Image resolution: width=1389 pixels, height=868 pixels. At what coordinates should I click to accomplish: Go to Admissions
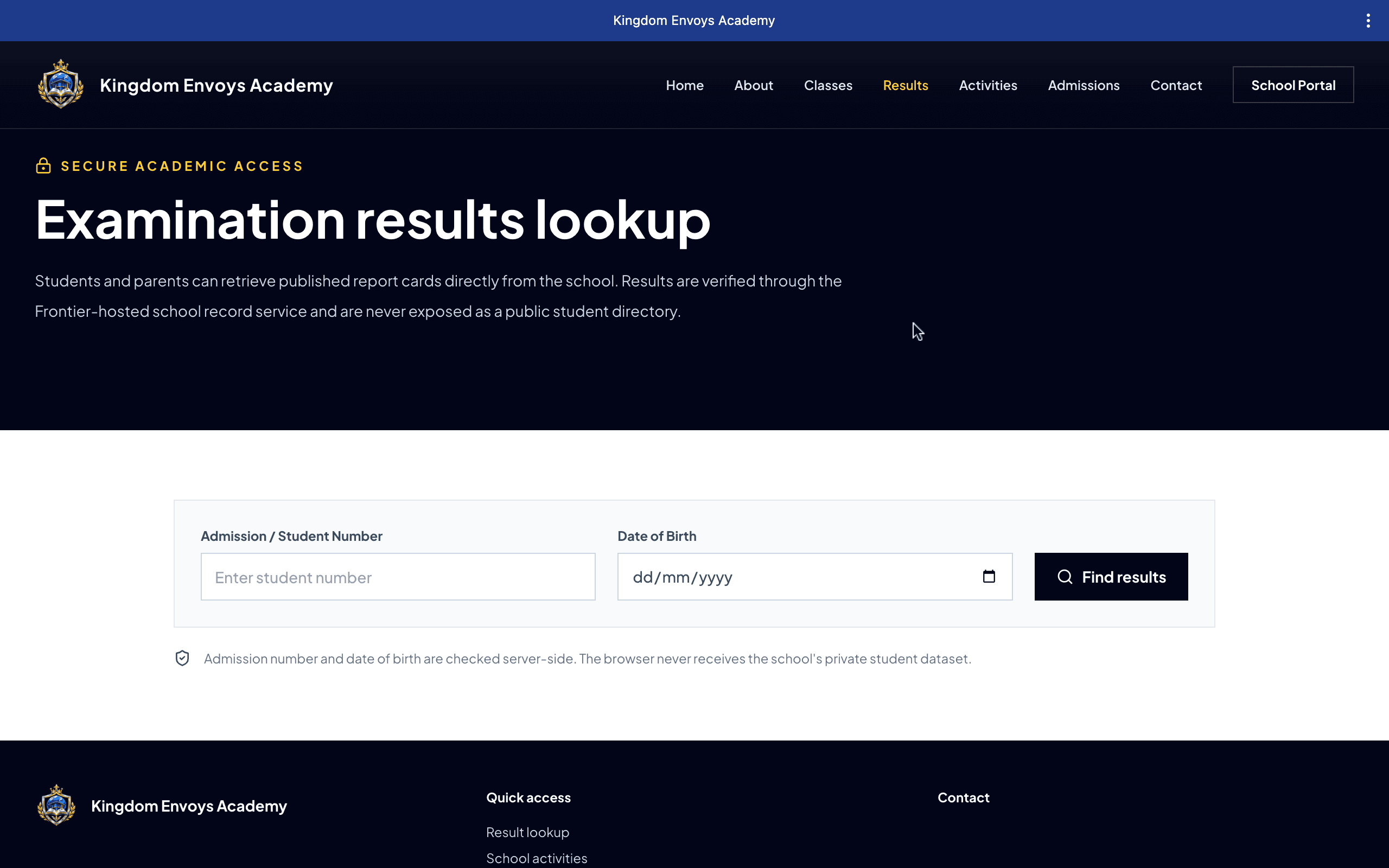click(x=1083, y=85)
